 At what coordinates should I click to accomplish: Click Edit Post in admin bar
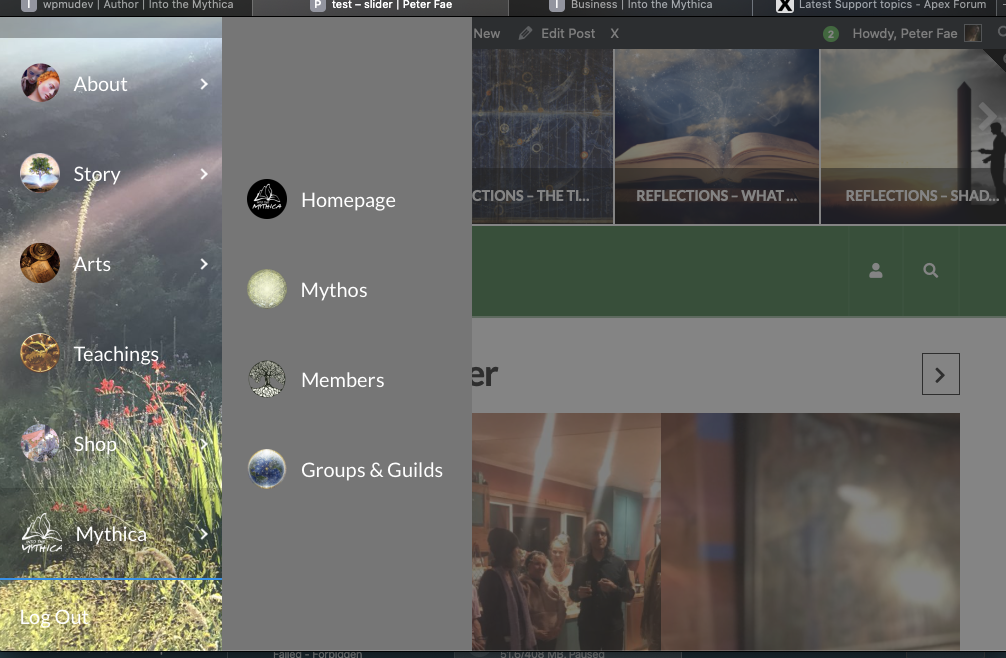pyautogui.click(x=568, y=33)
